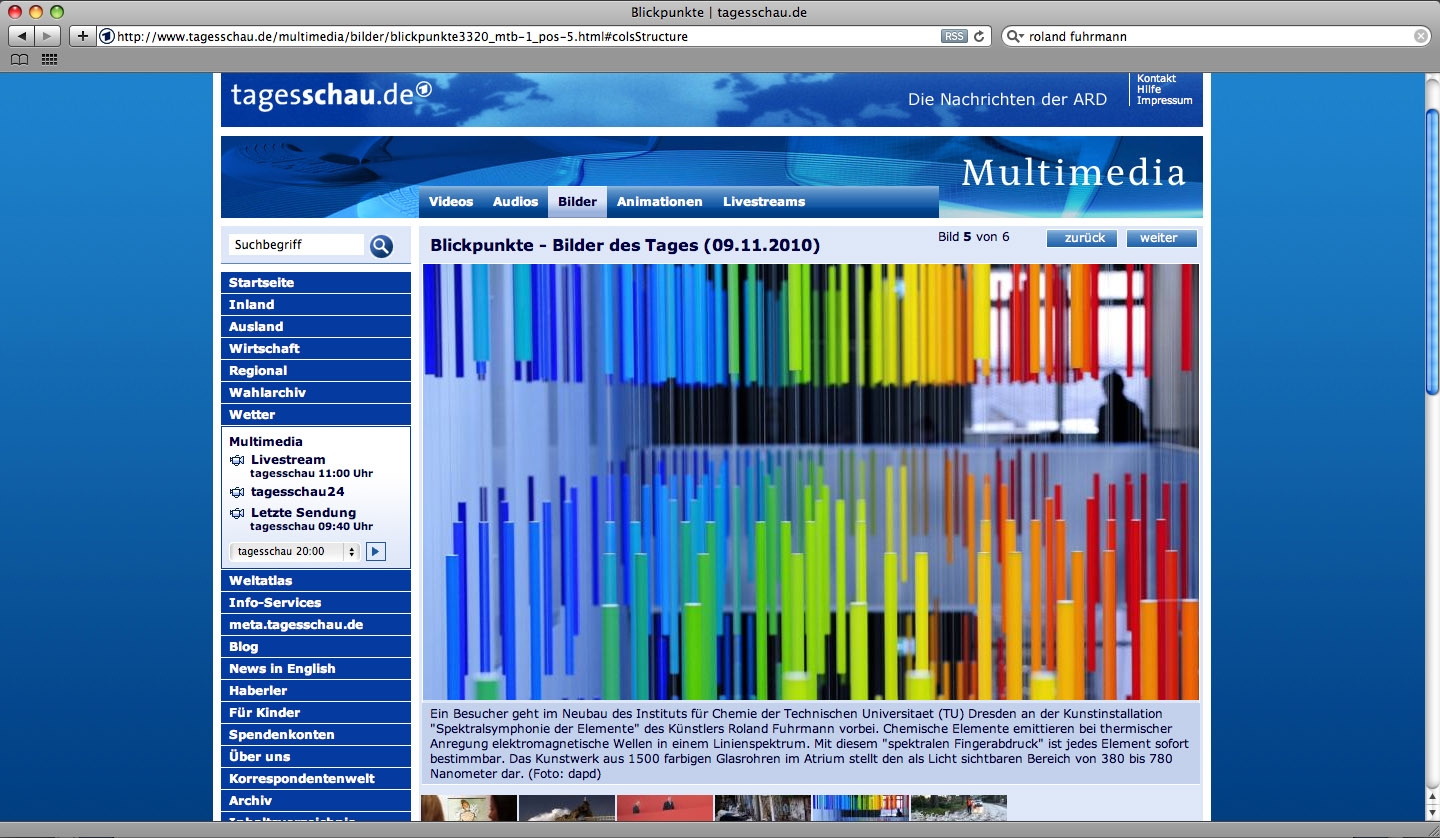Click the page vertical scrollbar
This screenshot has width=1440, height=838.
[1432, 450]
